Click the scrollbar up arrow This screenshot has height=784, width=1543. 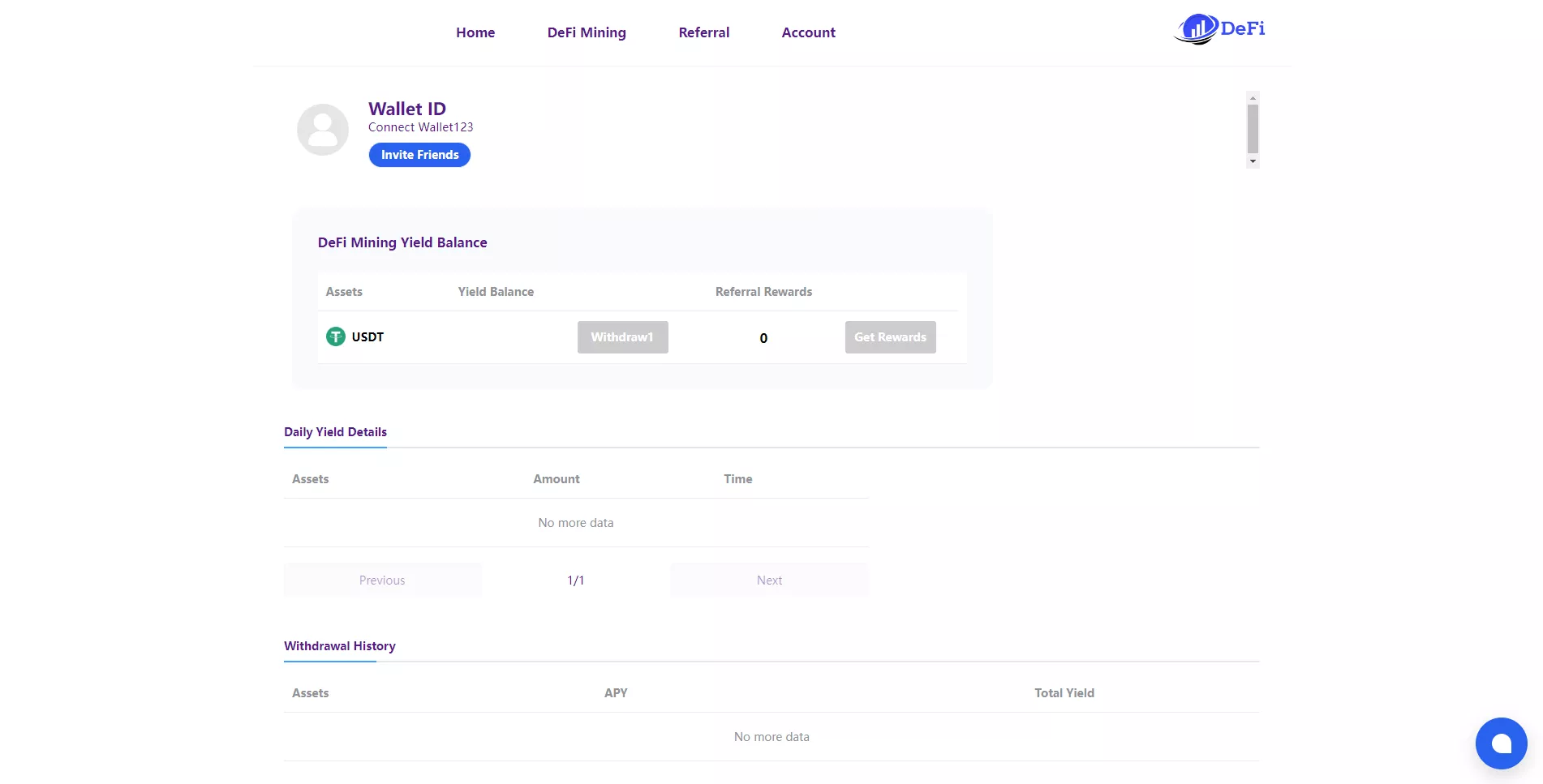[x=1253, y=98]
